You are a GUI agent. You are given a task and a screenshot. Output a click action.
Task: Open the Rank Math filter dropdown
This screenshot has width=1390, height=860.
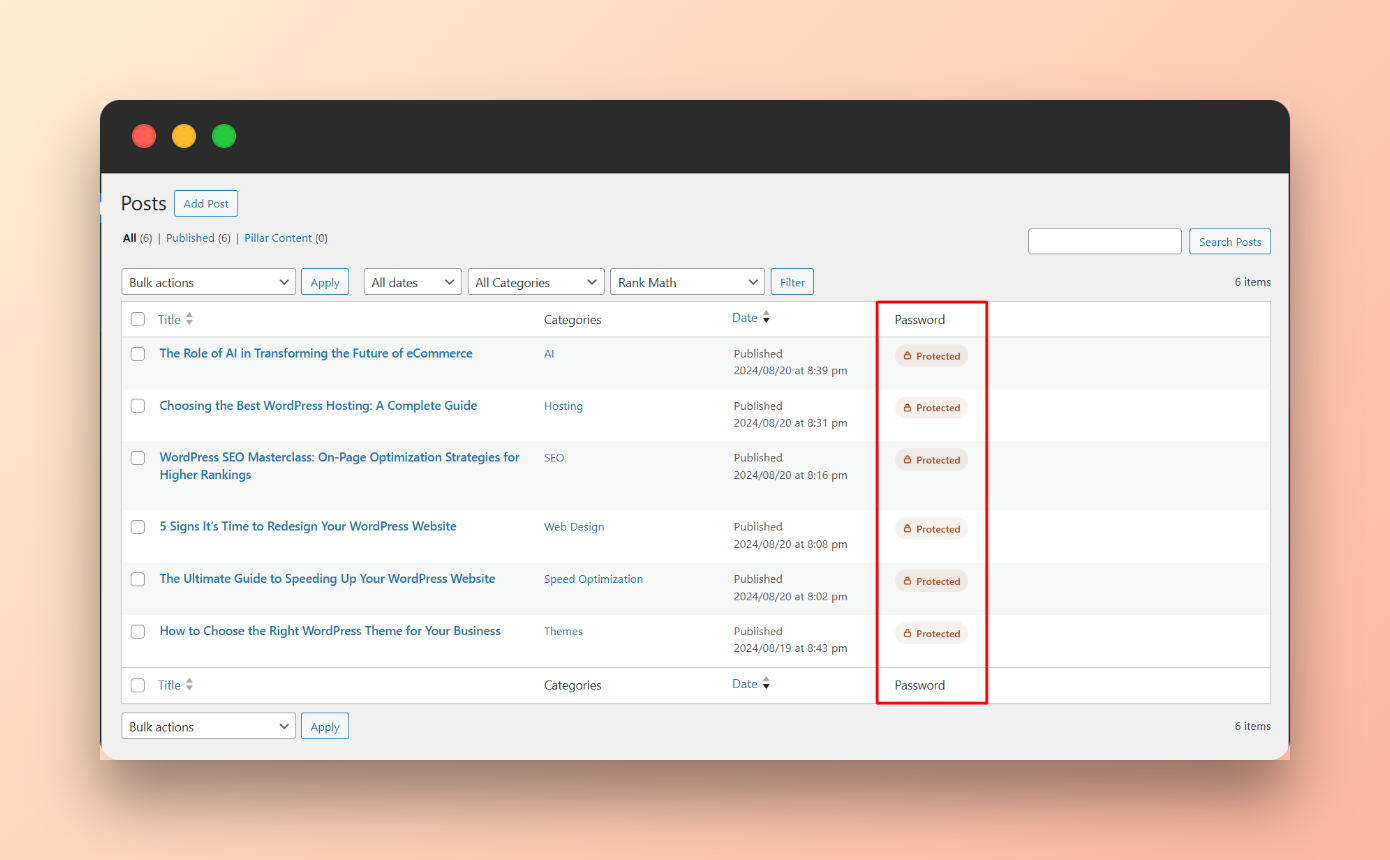tap(687, 282)
